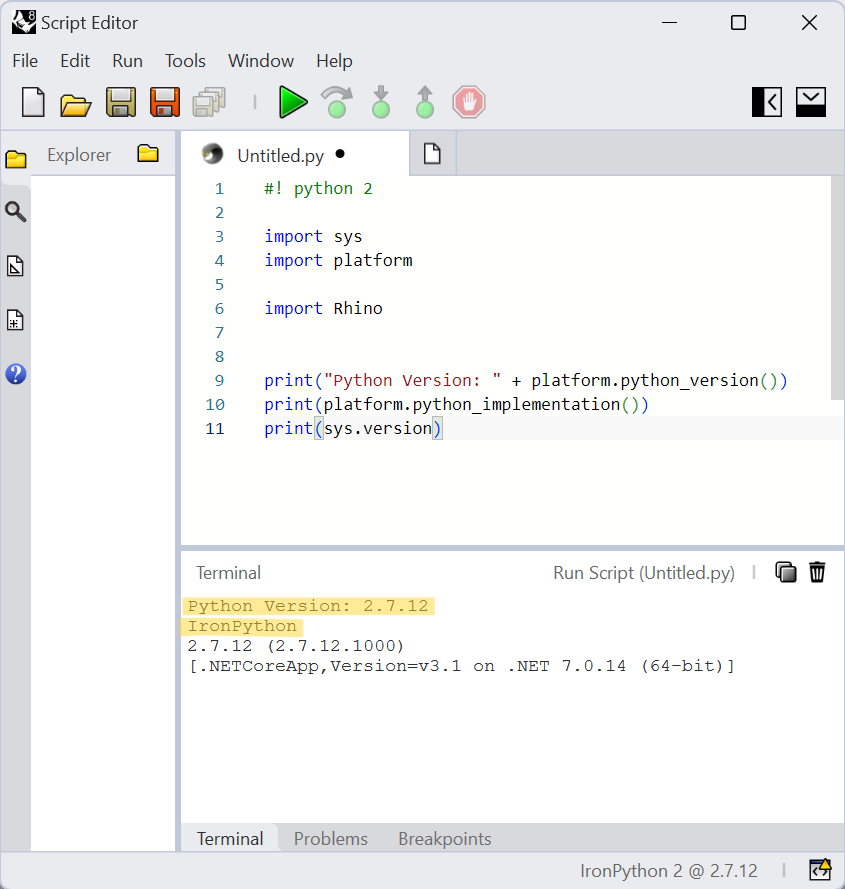Clear the terminal with trash icon
The height and width of the screenshot is (889, 845).
pyautogui.click(x=817, y=572)
